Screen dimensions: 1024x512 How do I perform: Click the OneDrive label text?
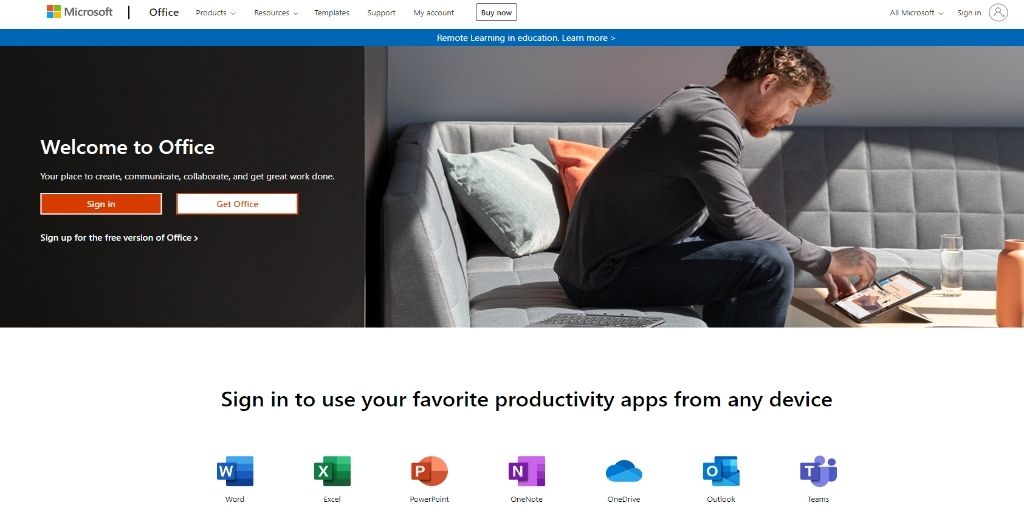[x=624, y=500]
